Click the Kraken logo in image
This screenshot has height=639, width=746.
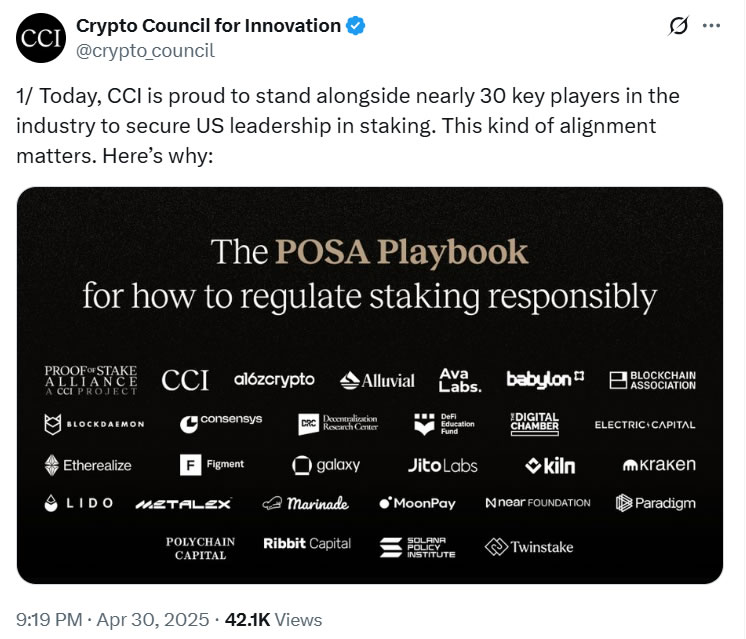[658, 465]
